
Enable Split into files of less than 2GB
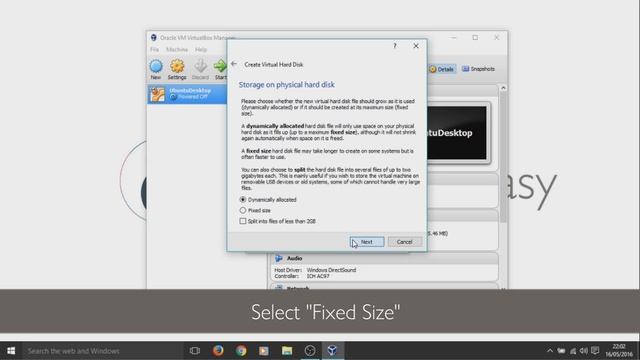243,221
